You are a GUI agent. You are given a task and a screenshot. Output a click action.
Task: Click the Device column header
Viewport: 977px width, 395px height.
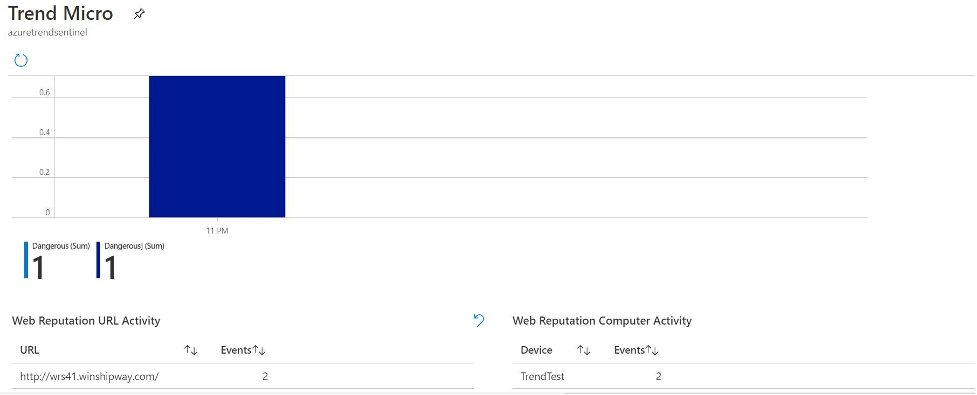(x=536, y=350)
